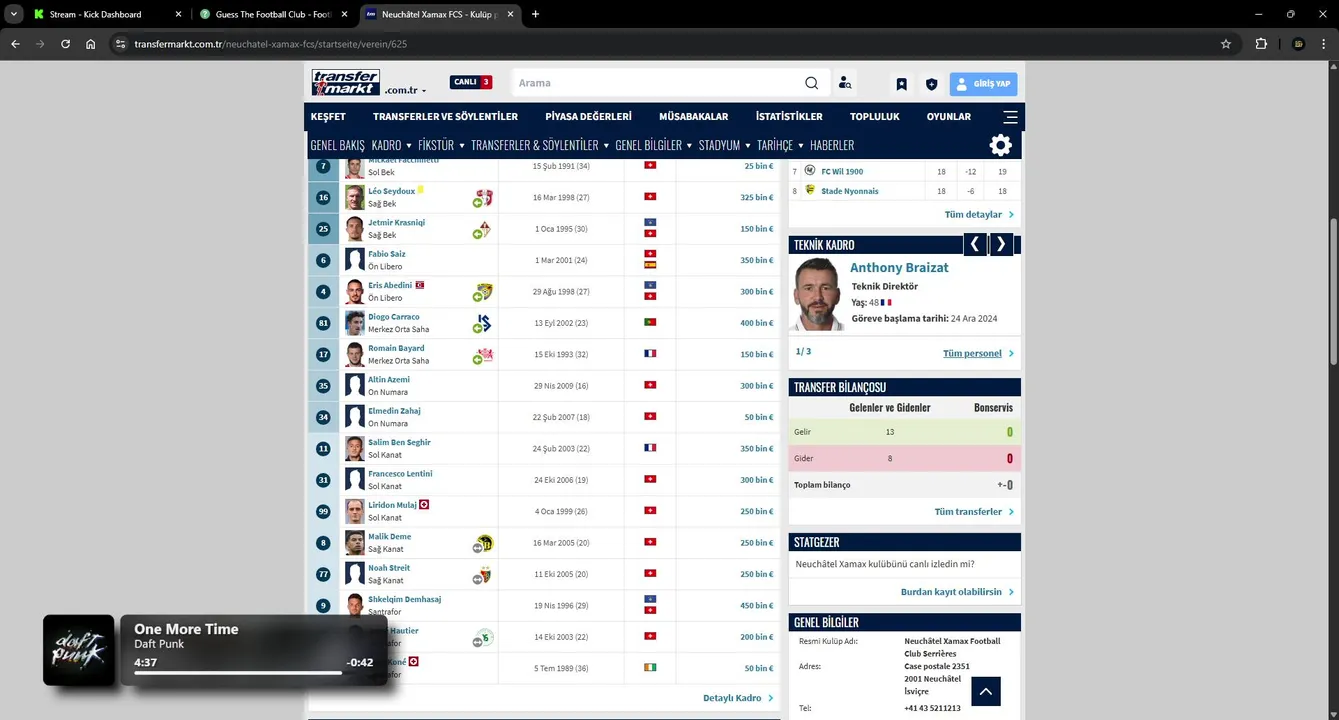
Task: Reload the page in Chrome
Action: (65, 44)
